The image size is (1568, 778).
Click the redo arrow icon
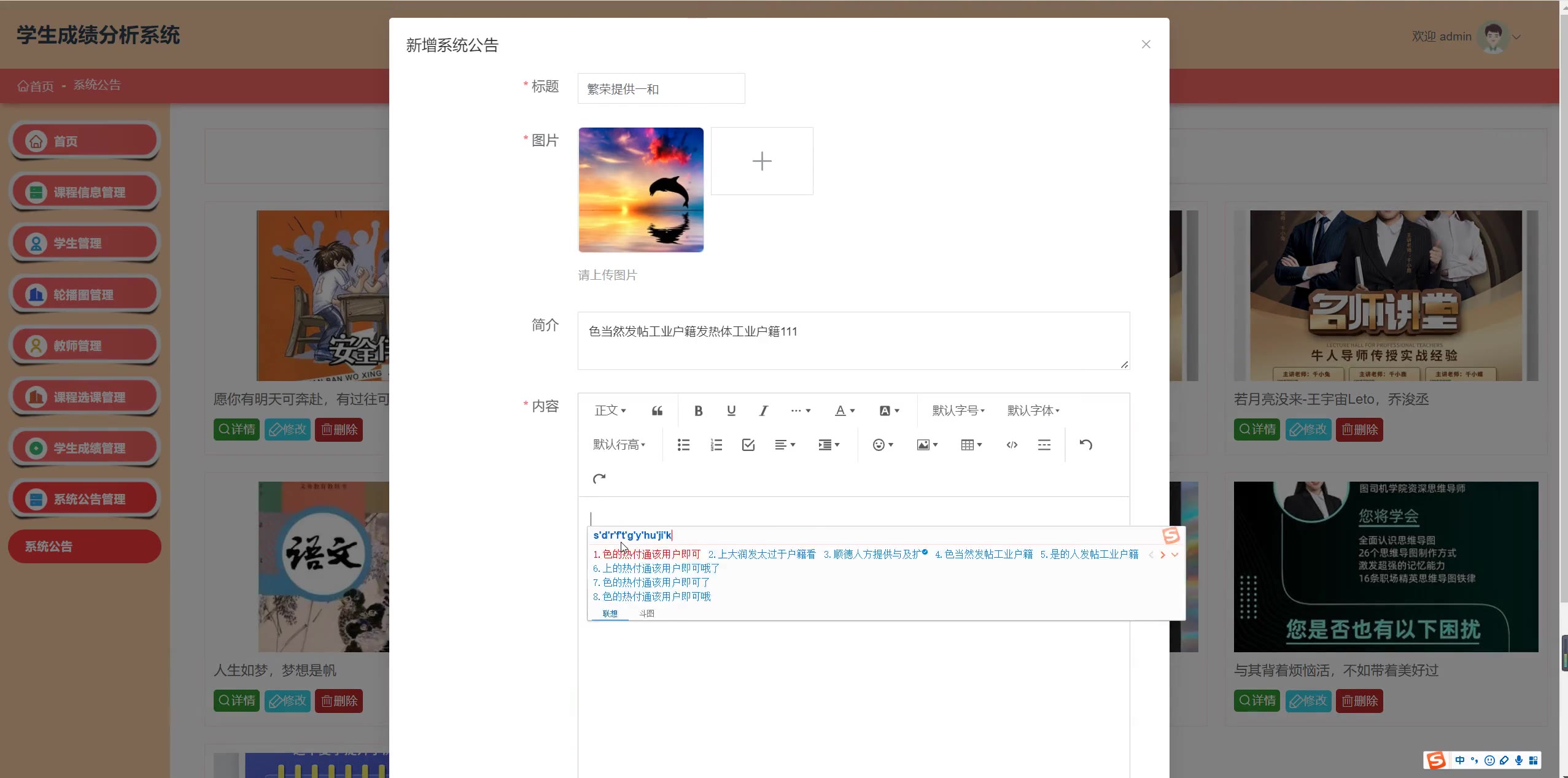[599, 479]
